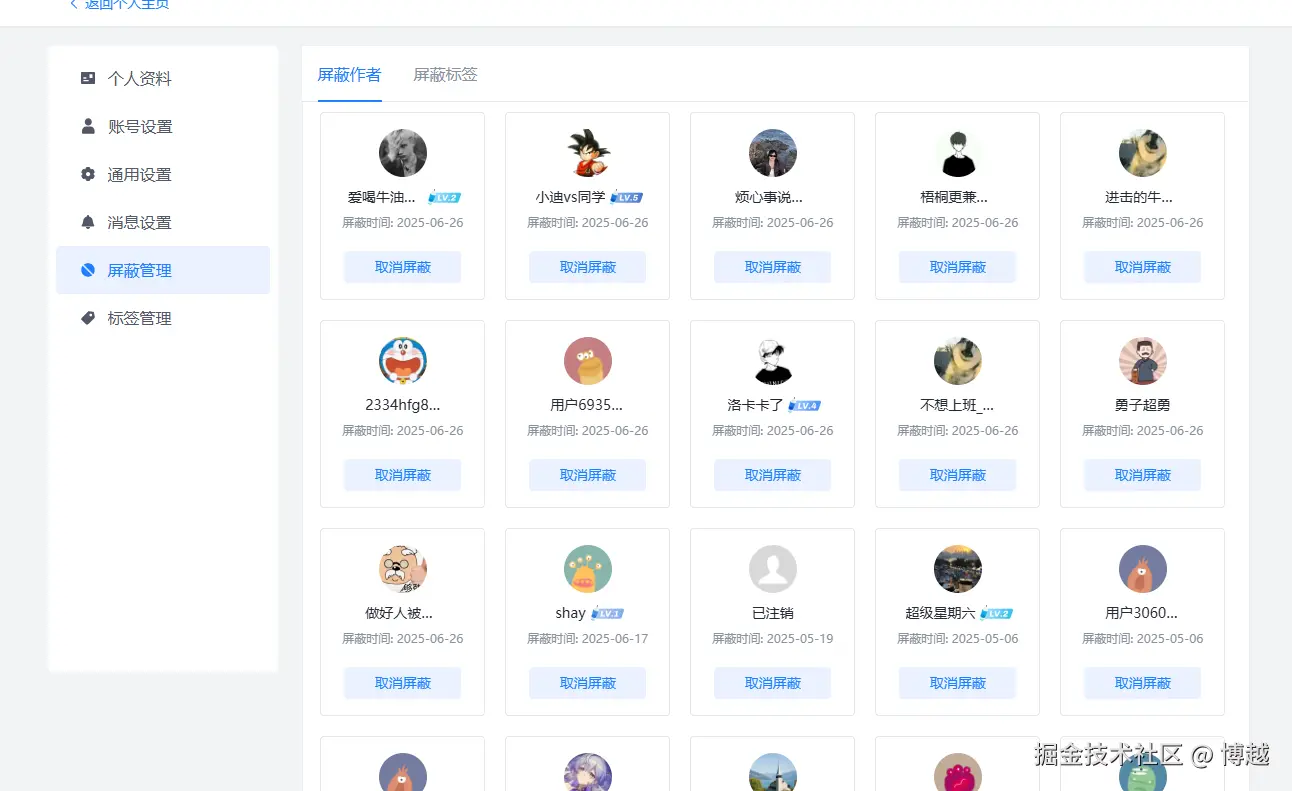The width and height of the screenshot is (1292, 791).
Task: Open 账号设置 in the sidebar
Action: point(140,127)
